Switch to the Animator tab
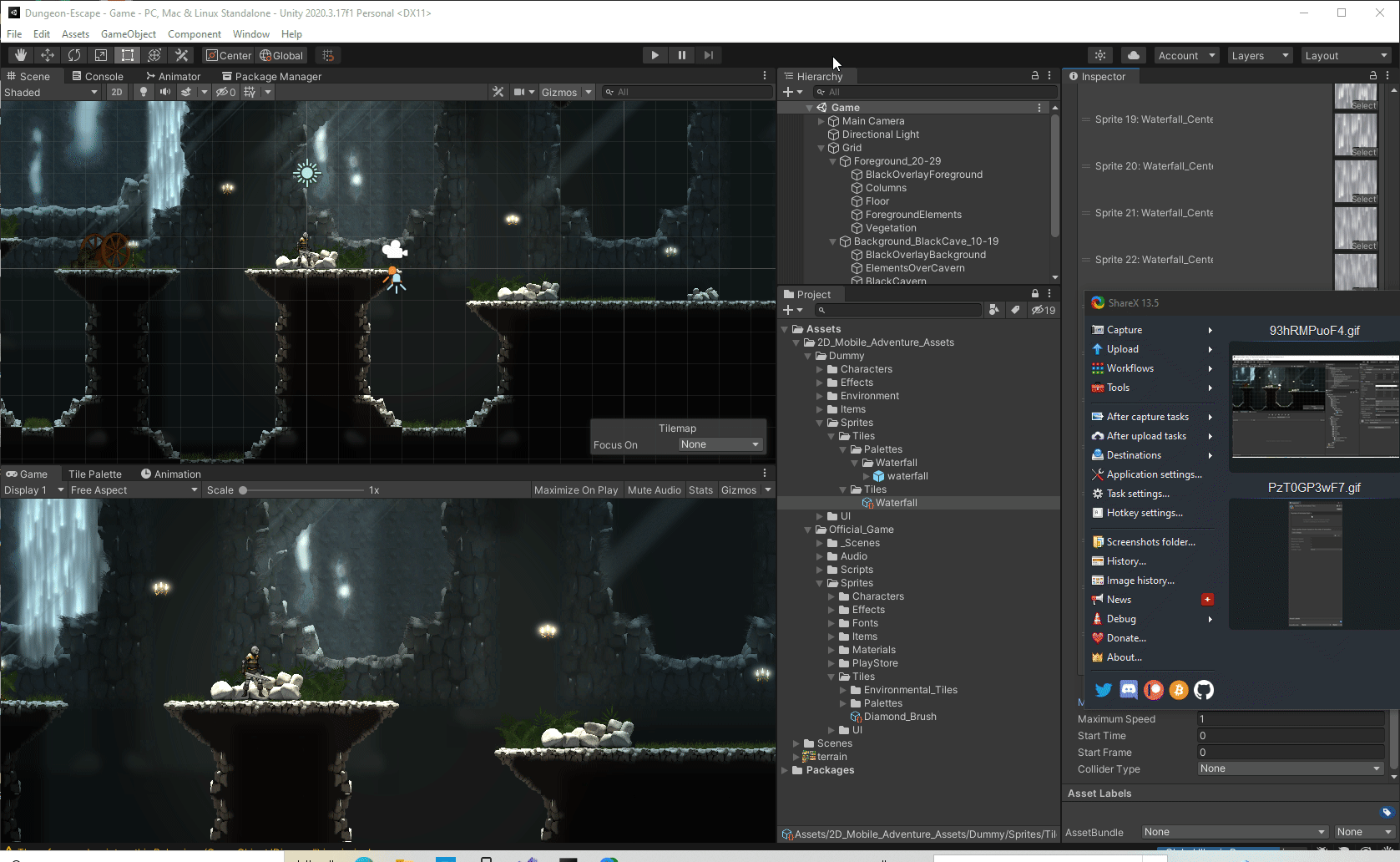Screen dimensions: 1400x862 173,76
